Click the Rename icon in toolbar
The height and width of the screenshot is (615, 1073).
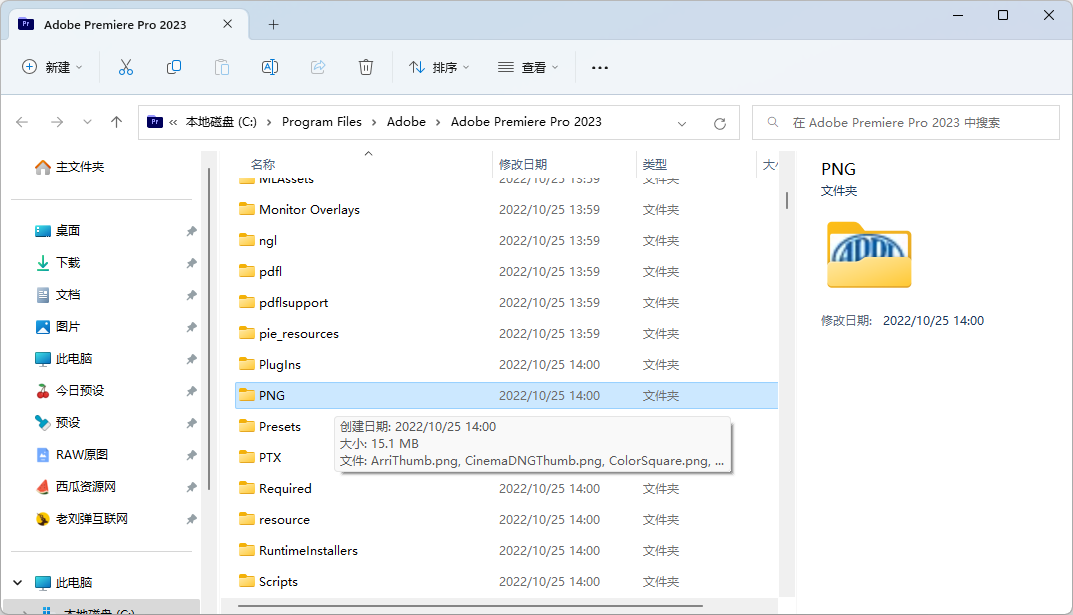click(270, 67)
